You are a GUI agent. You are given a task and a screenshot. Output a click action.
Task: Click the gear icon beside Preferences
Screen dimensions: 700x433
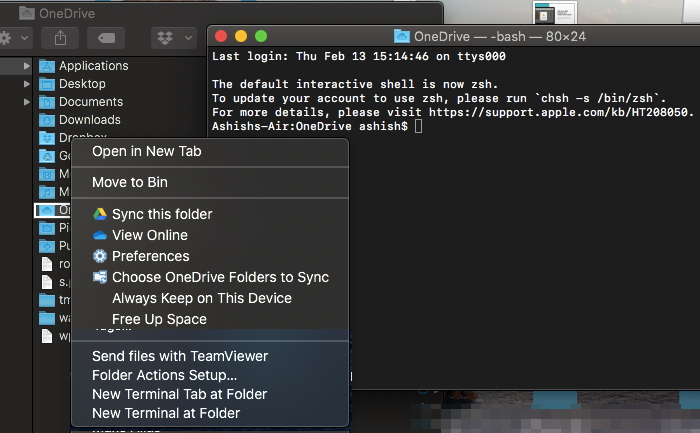coord(100,256)
